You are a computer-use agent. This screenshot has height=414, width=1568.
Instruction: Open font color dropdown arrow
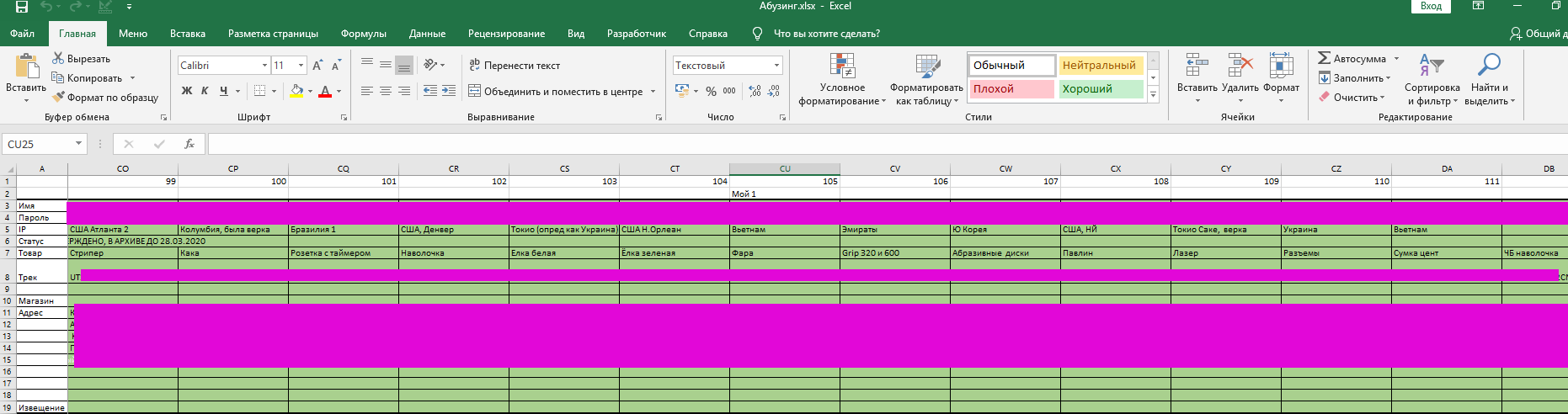pyautogui.click(x=339, y=91)
